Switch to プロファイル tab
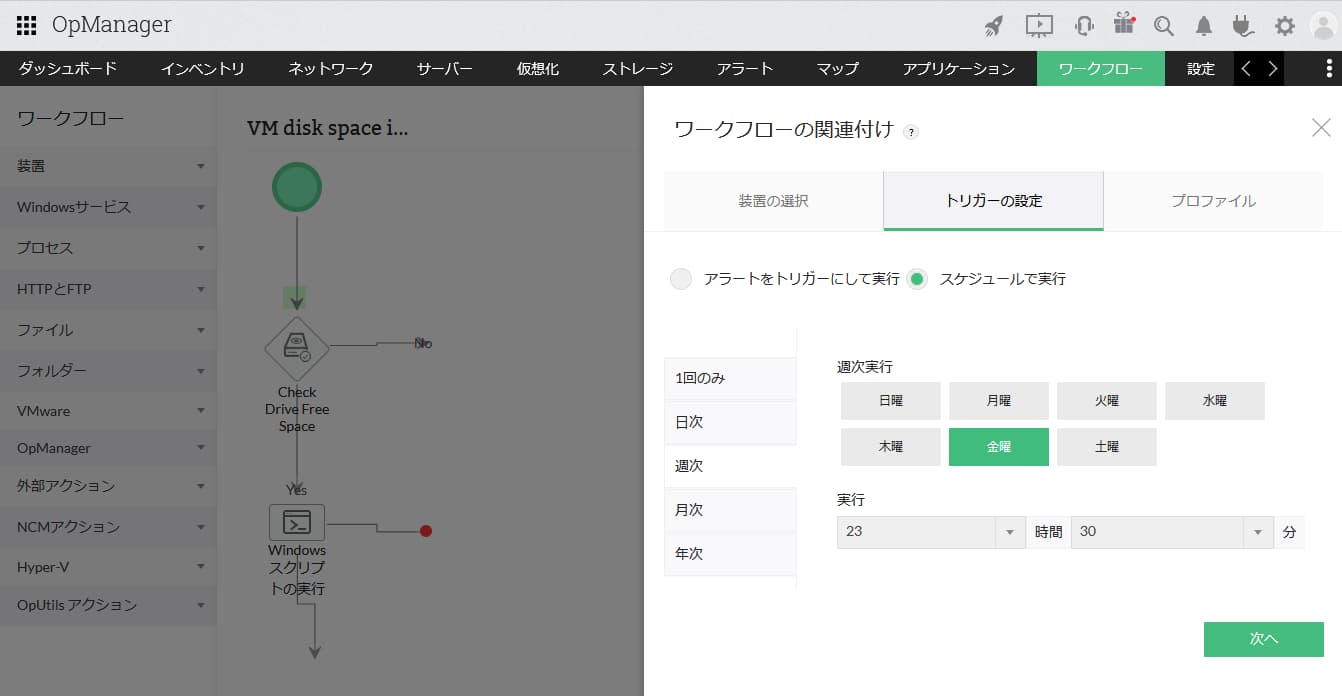Screen dimensions: 1342x696 pos(1213,201)
